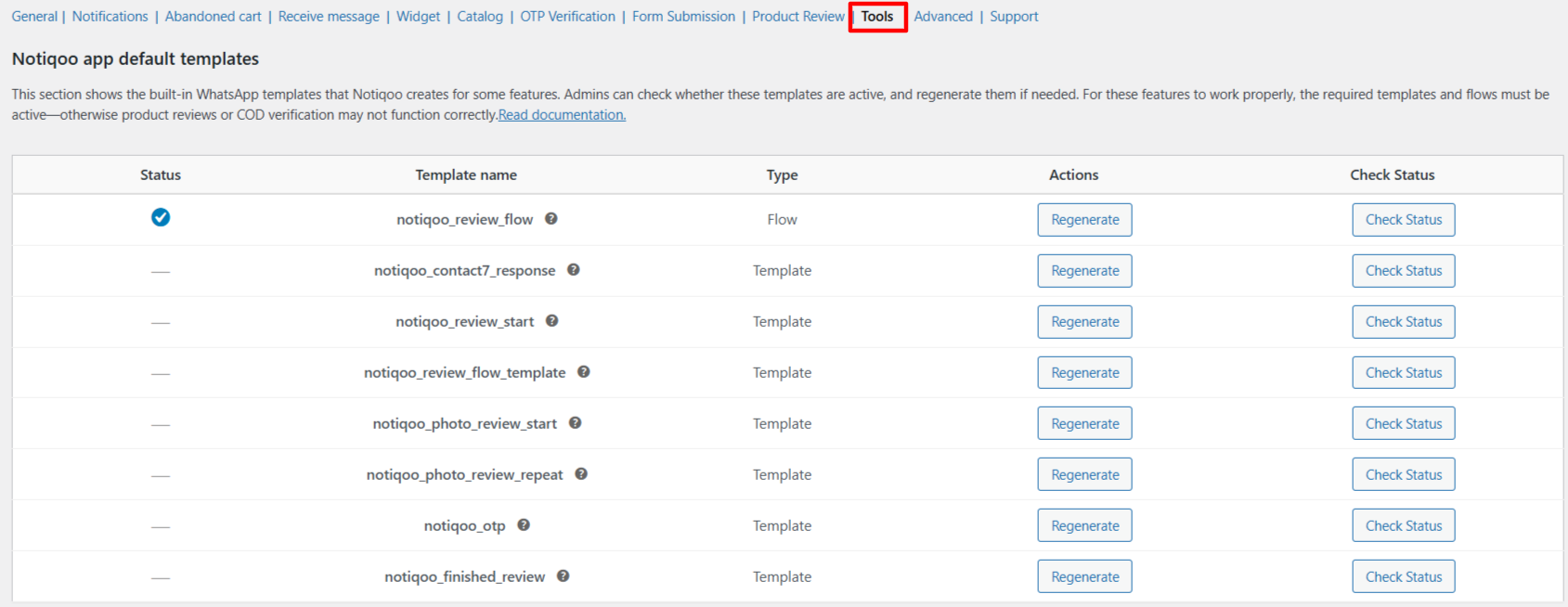
Task: Click help icon next to notiqoo_photo_review_repeat
Action: click(x=581, y=474)
